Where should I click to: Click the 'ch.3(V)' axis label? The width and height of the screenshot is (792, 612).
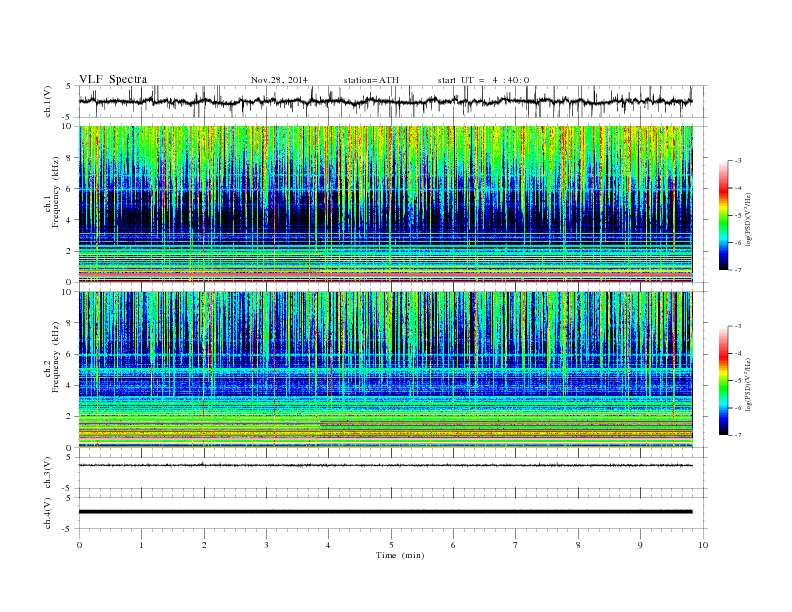(x=48, y=473)
